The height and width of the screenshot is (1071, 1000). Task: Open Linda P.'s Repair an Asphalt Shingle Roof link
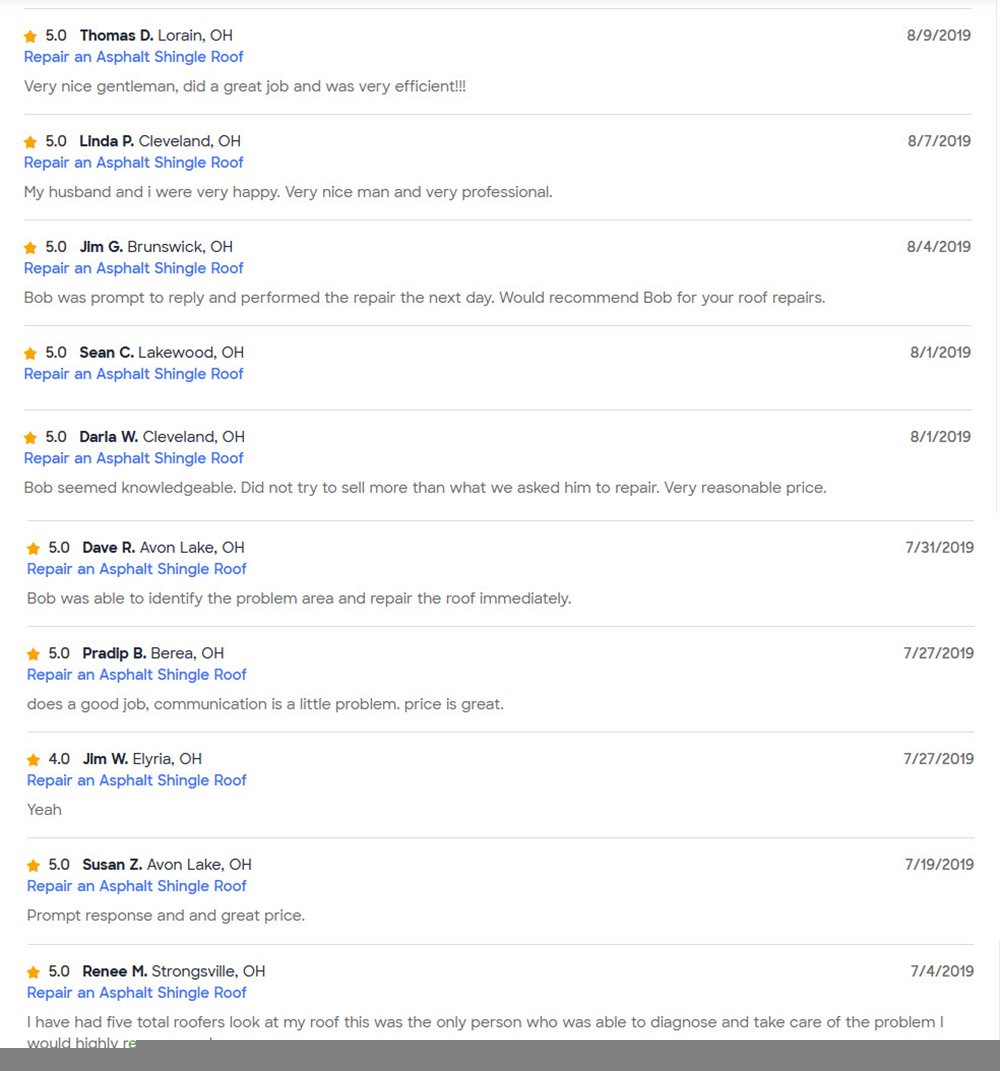click(133, 162)
